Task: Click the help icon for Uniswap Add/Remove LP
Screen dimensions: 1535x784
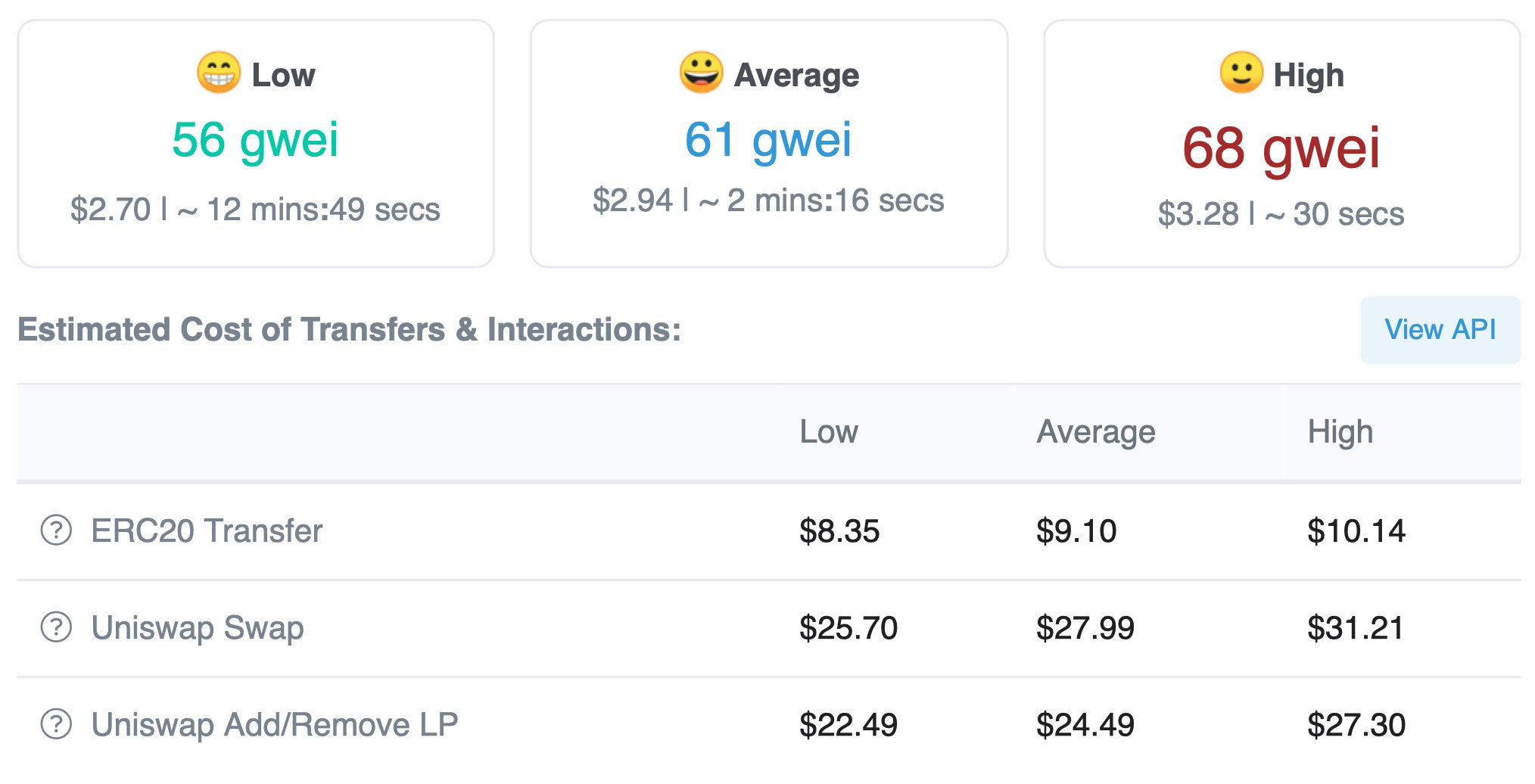Action: (56, 724)
